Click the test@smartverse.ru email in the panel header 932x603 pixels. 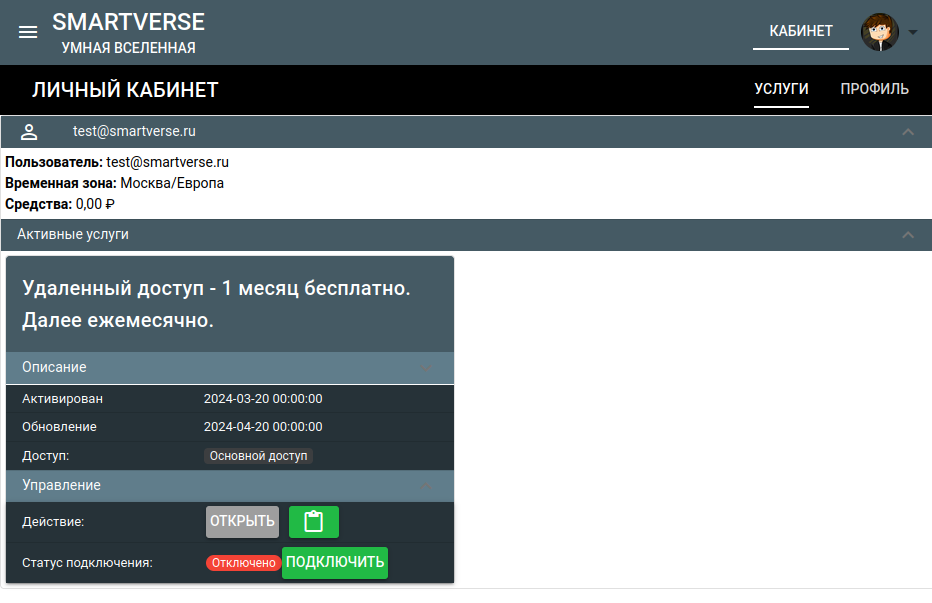tap(134, 131)
